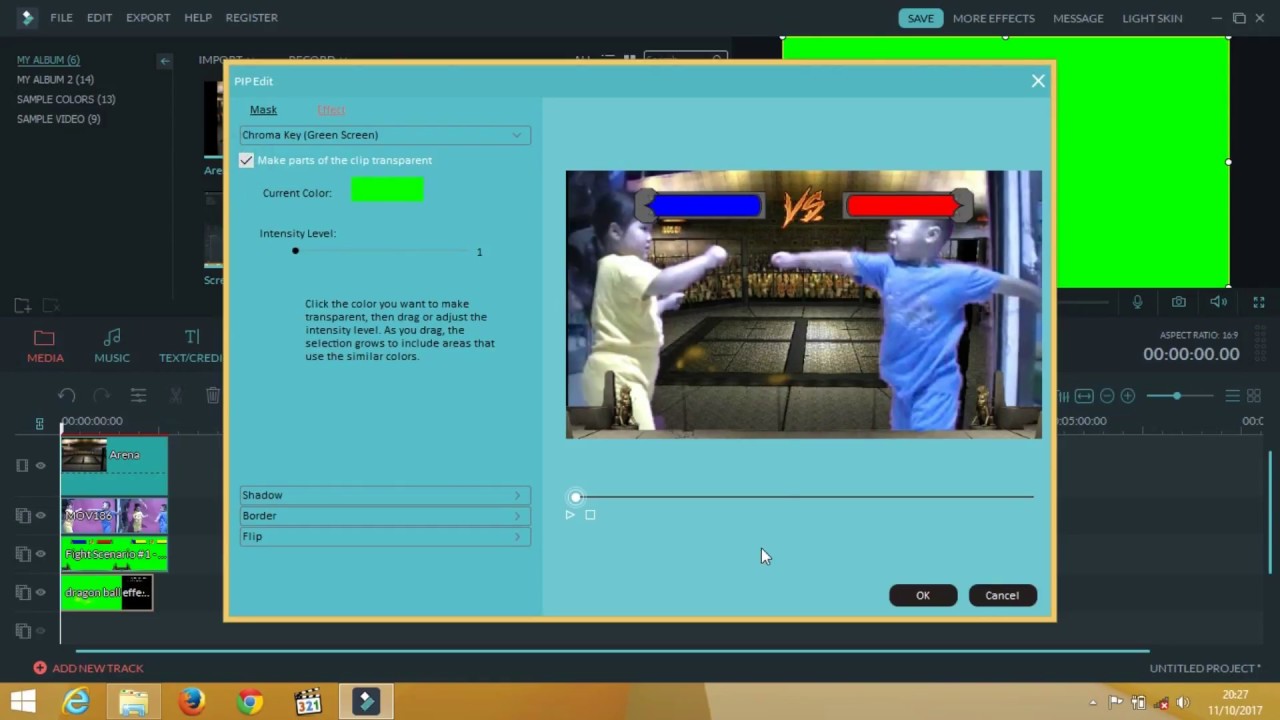Toggle Make parts of the clip transparent checkbox

pyautogui.click(x=246, y=160)
